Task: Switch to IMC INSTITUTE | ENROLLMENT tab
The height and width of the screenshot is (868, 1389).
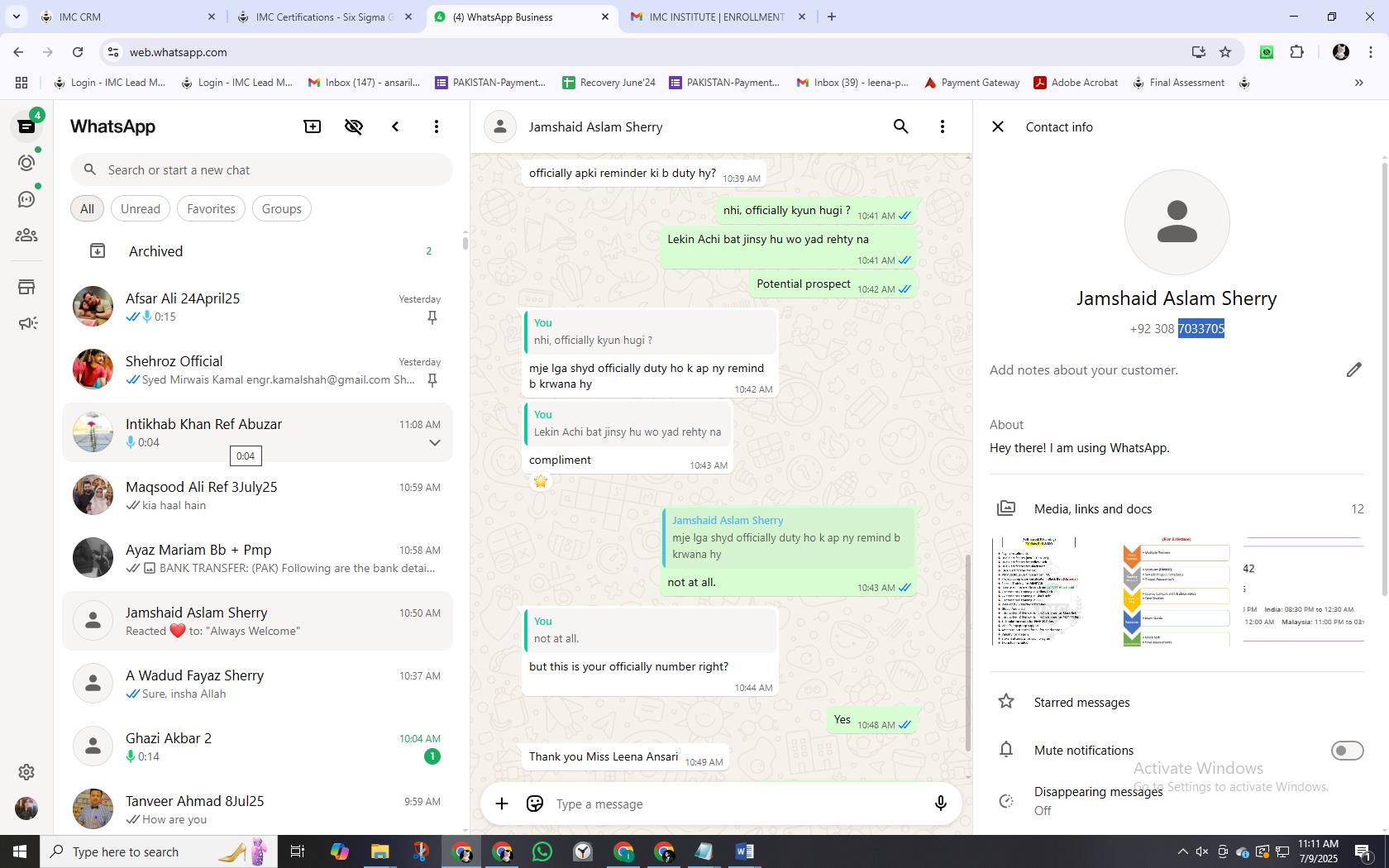Action: pos(717,17)
